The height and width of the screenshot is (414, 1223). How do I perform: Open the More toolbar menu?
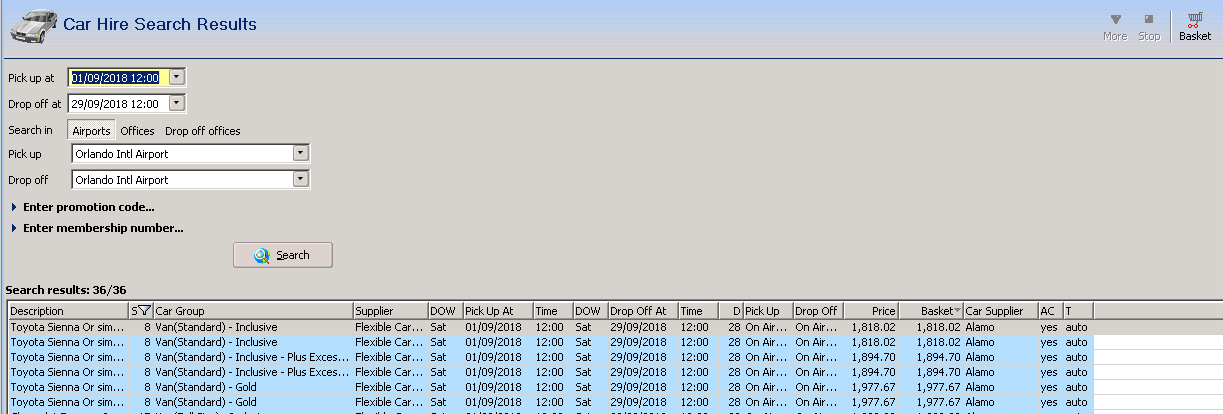pyautogui.click(x=1115, y=25)
